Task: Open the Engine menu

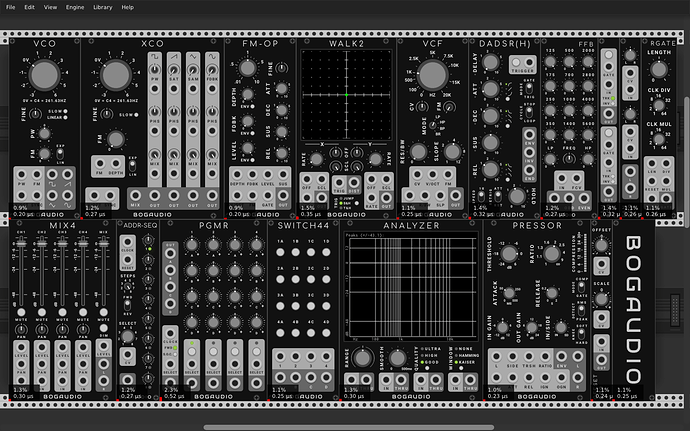Action: [x=75, y=7]
